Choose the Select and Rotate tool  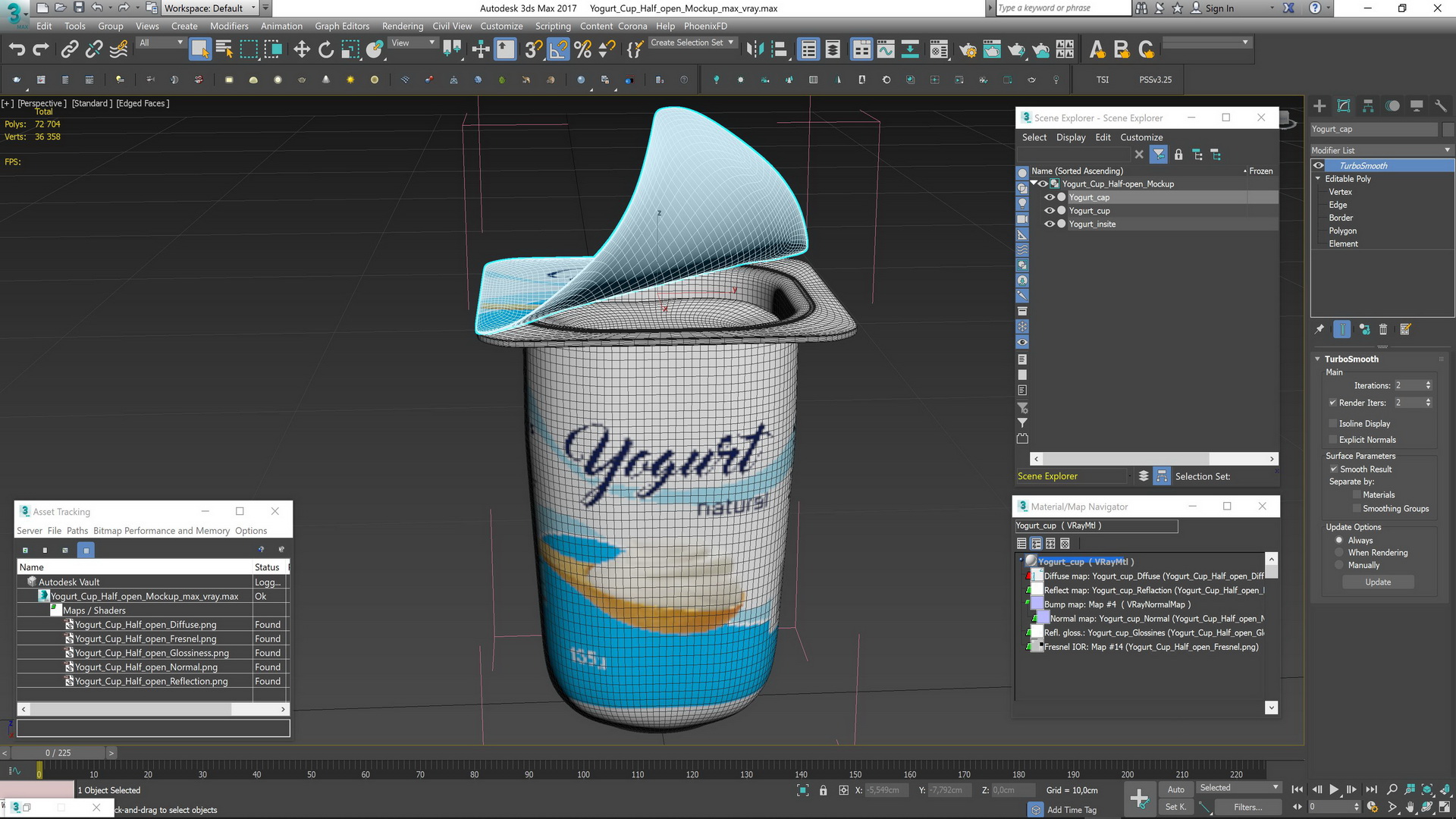pyautogui.click(x=326, y=50)
